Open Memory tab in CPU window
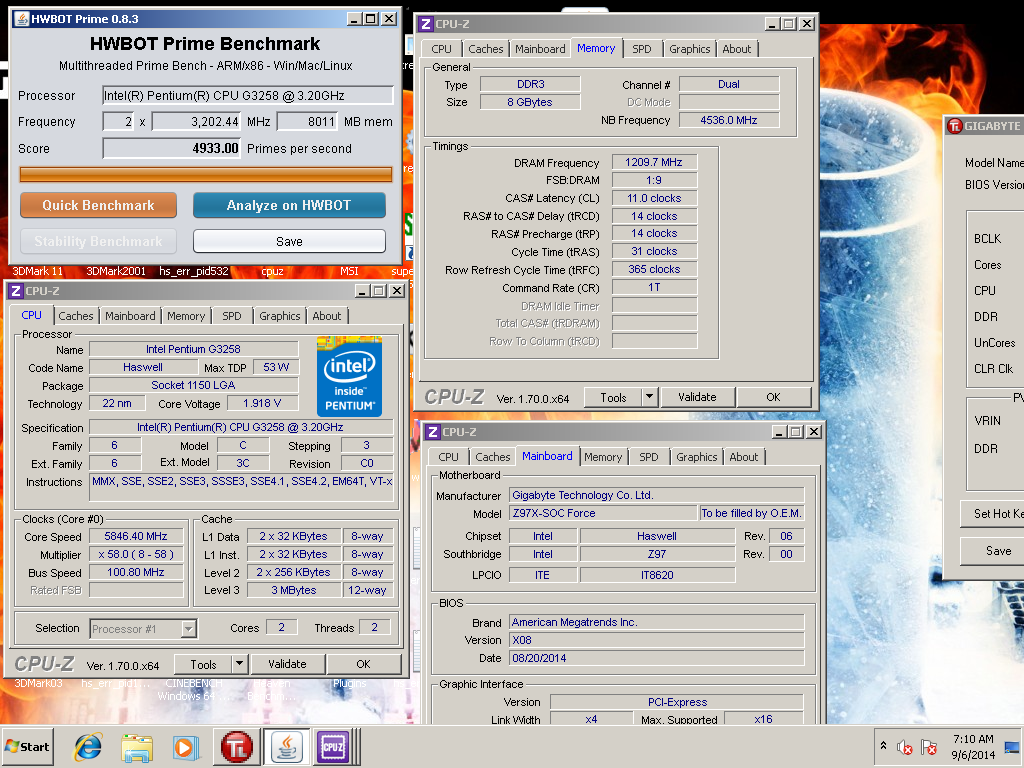1024x768 pixels. pyautogui.click(x=186, y=316)
